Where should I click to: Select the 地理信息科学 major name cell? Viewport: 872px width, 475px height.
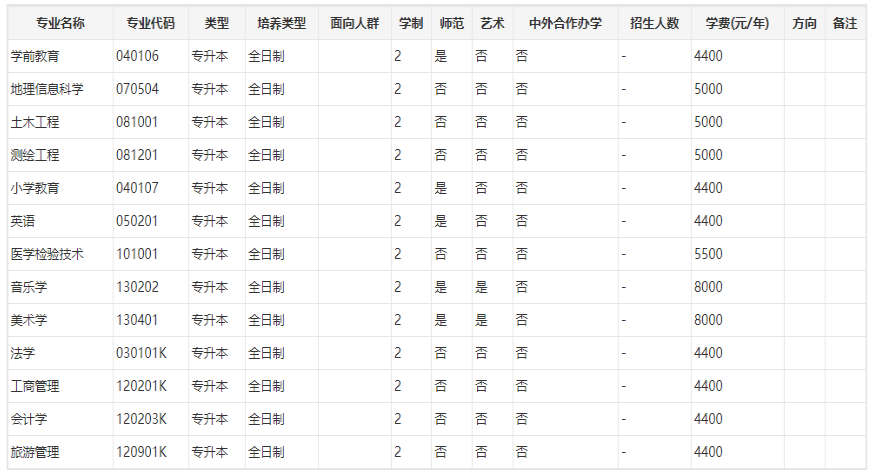coord(47,89)
